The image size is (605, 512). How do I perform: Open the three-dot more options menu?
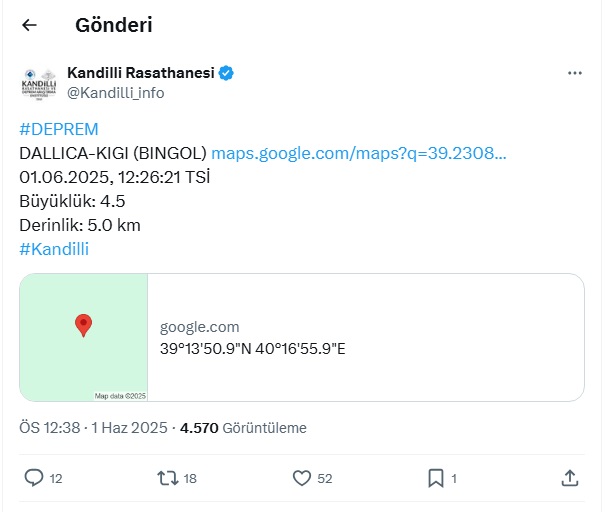click(x=575, y=73)
